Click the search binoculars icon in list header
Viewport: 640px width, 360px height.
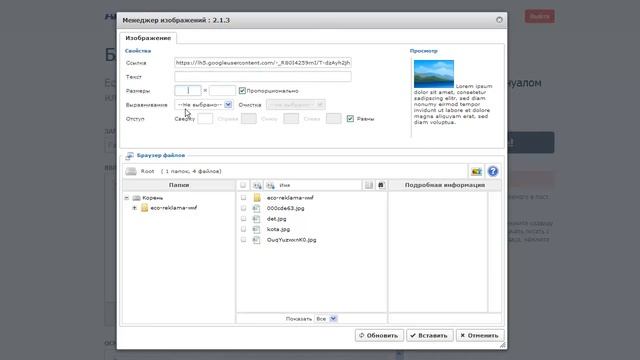(381, 185)
